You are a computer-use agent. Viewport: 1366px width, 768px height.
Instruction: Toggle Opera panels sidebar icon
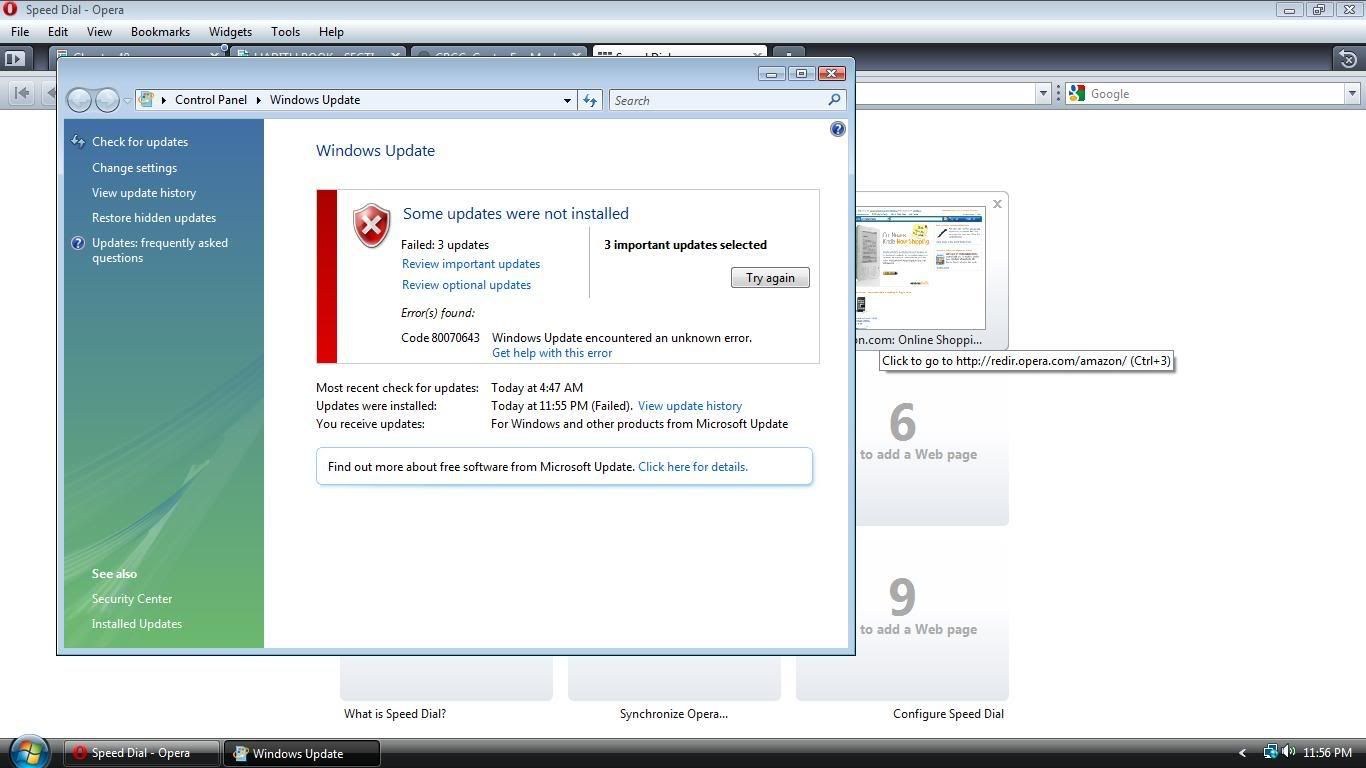(15, 58)
